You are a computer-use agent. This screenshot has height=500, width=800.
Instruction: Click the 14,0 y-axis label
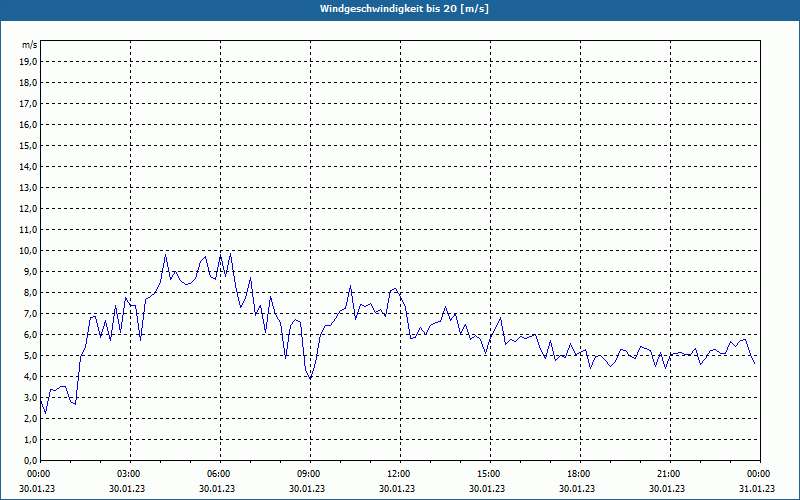point(28,166)
